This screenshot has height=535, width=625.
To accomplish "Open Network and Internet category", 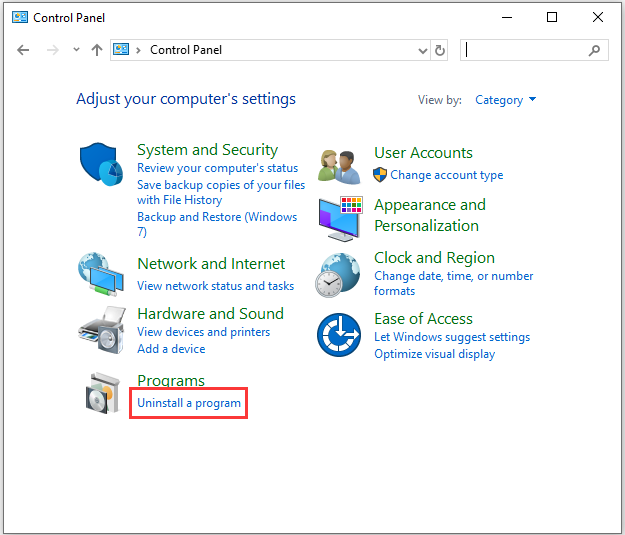I will coord(211,264).
